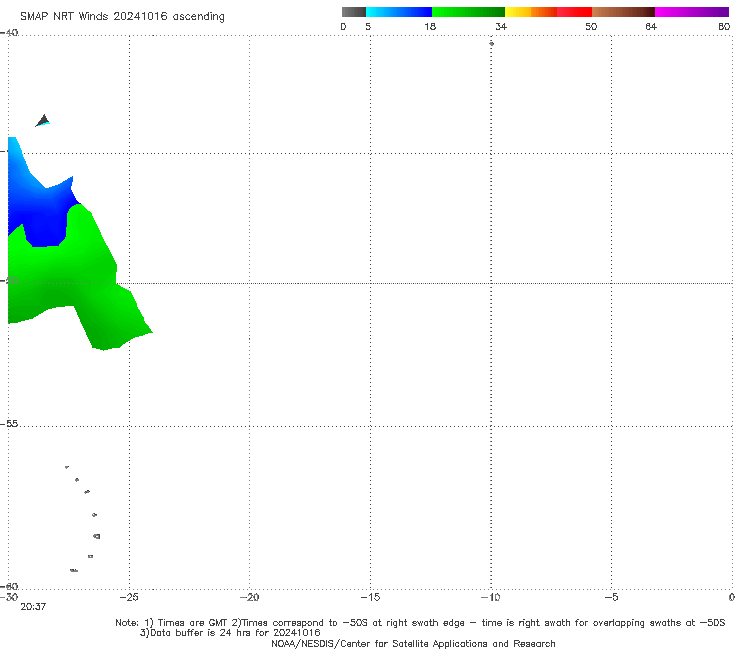The image size is (740, 650).
Task: Pick the green segment of the color bar
Action: pyautogui.click(x=468, y=12)
